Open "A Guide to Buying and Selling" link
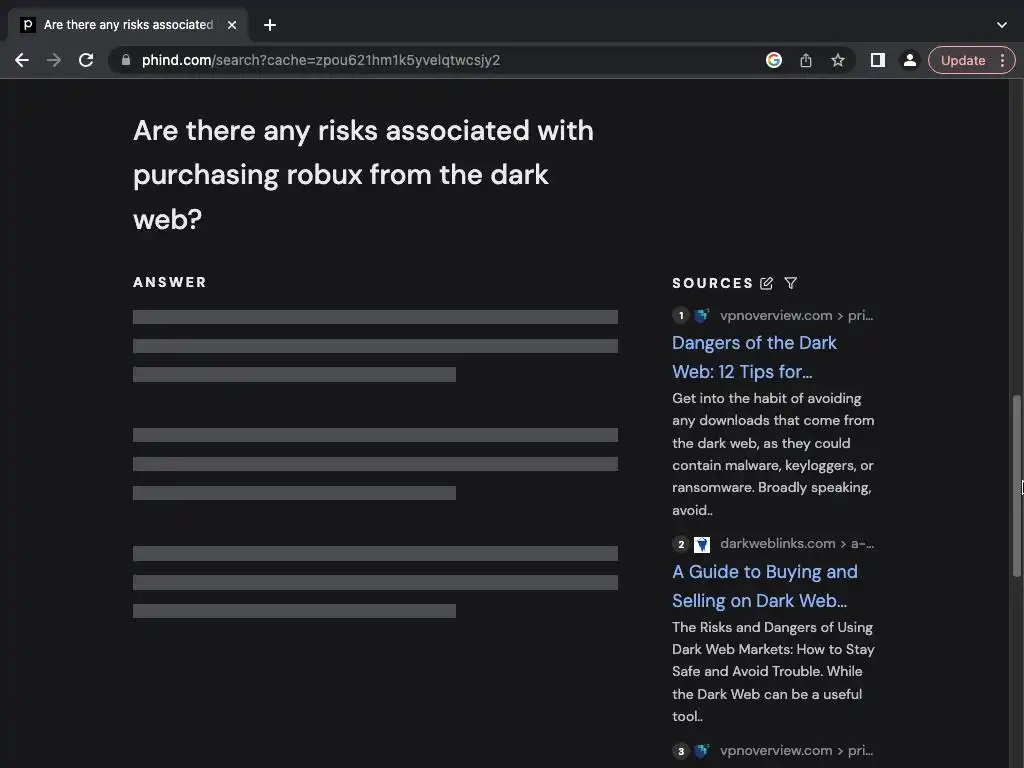 [x=764, y=586]
